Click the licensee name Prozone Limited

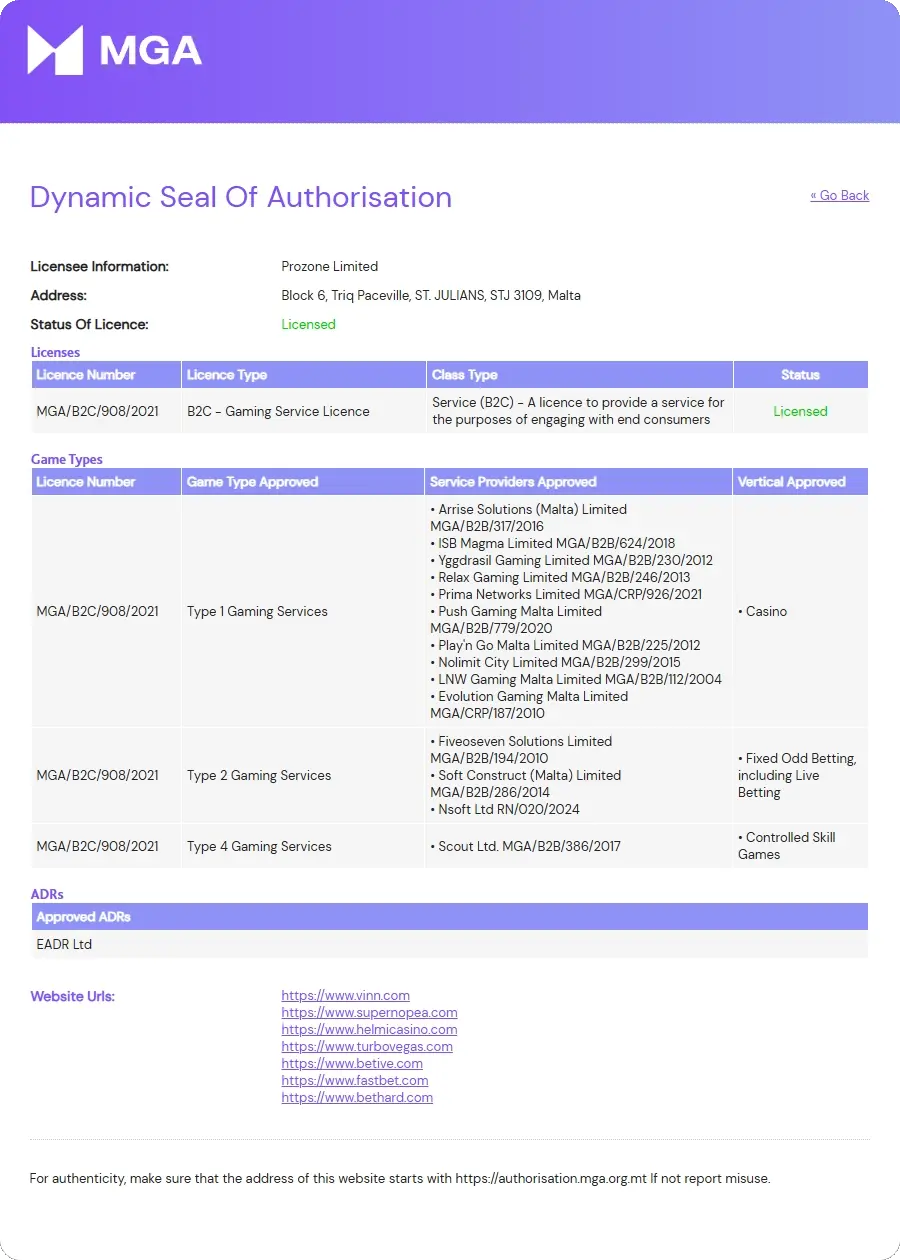click(330, 266)
